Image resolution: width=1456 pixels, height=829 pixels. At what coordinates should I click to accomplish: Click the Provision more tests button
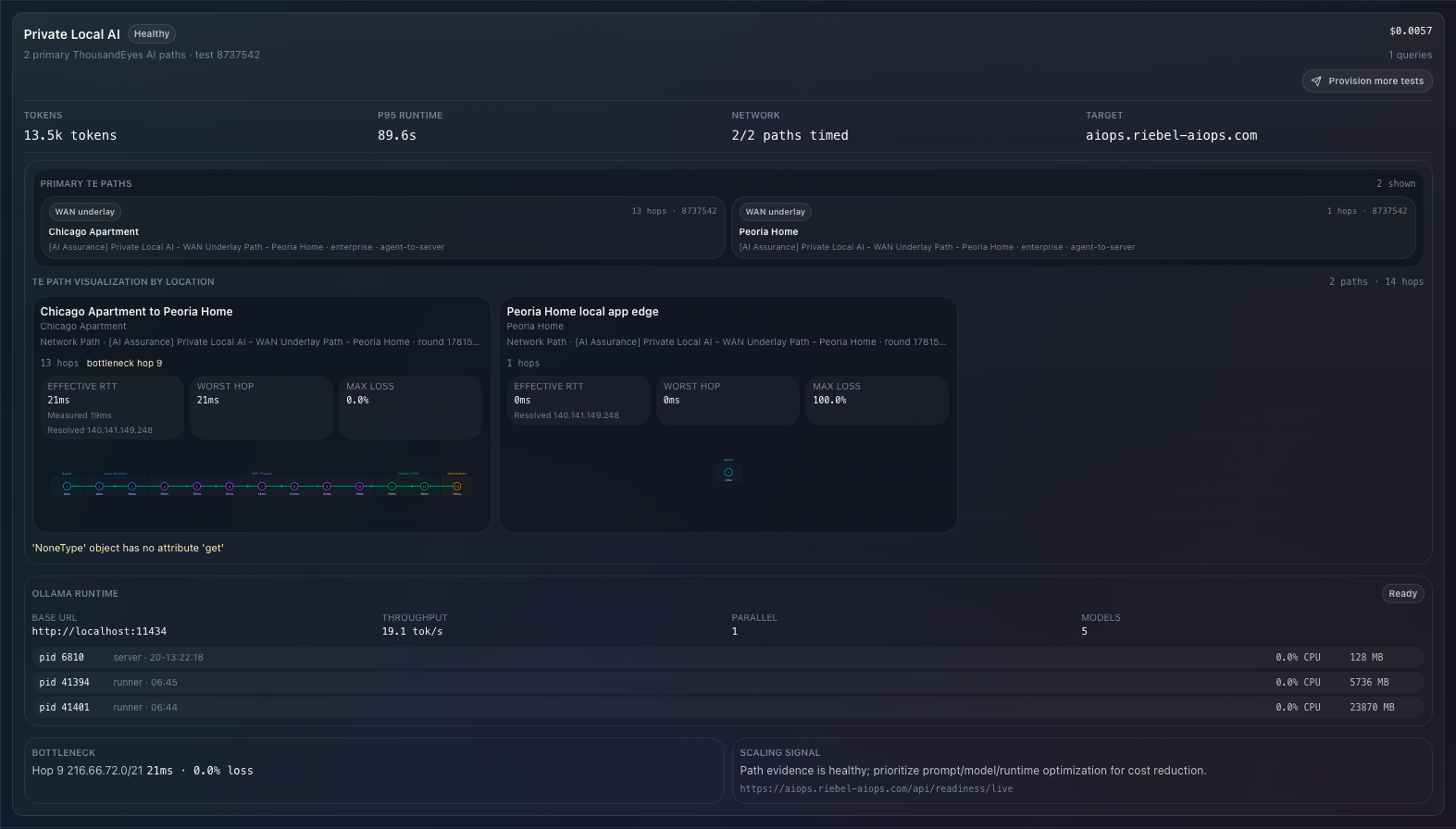point(1367,81)
